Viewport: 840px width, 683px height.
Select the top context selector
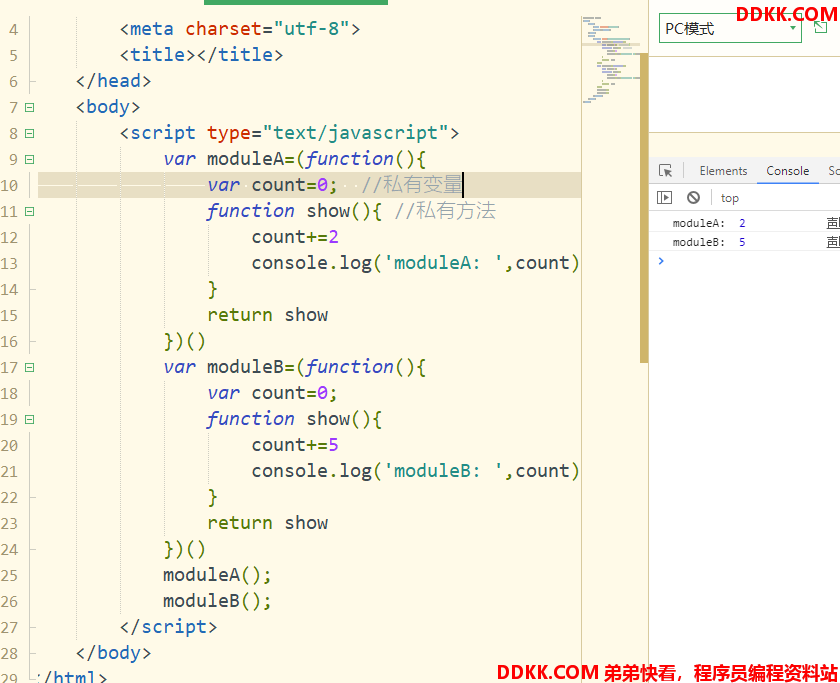pyautogui.click(x=730, y=198)
